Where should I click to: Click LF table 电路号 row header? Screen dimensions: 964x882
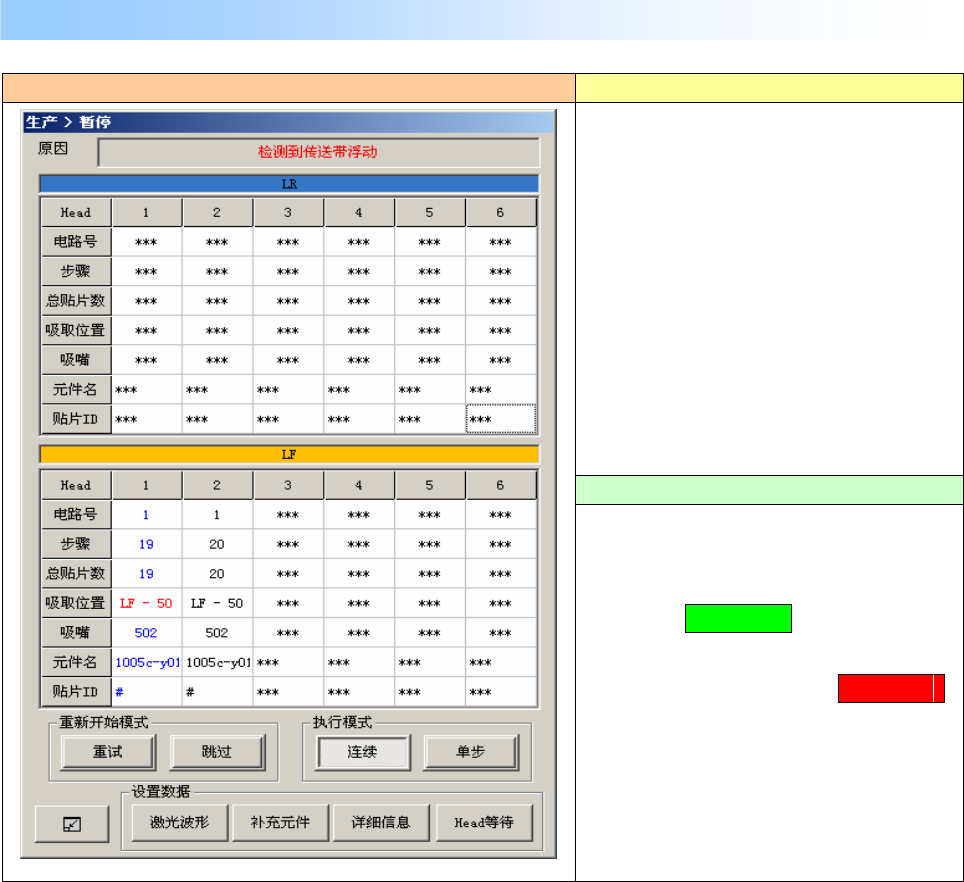(x=76, y=514)
